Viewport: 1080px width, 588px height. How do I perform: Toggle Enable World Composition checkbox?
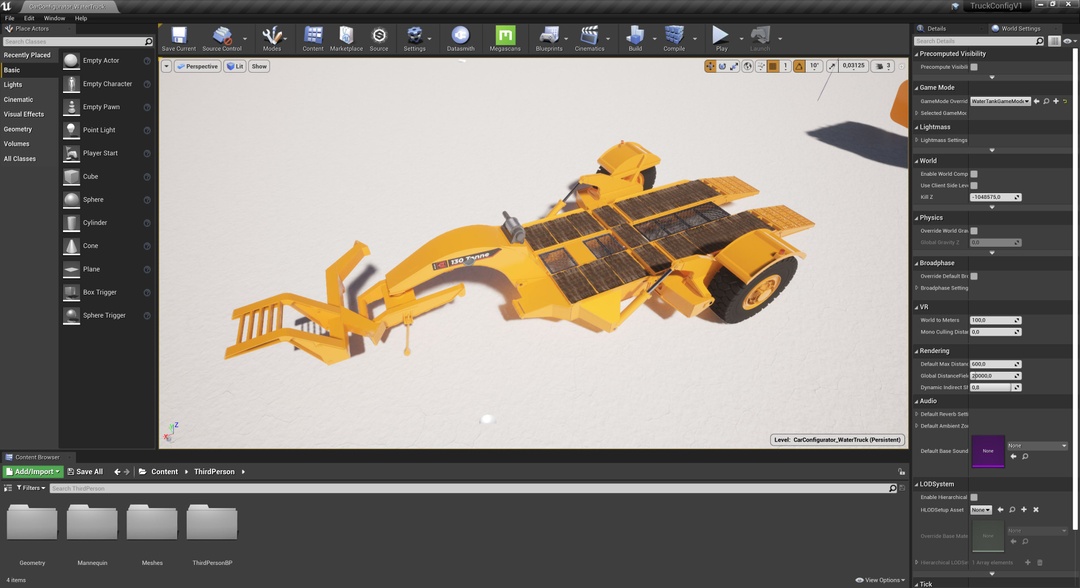tap(974, 174)
